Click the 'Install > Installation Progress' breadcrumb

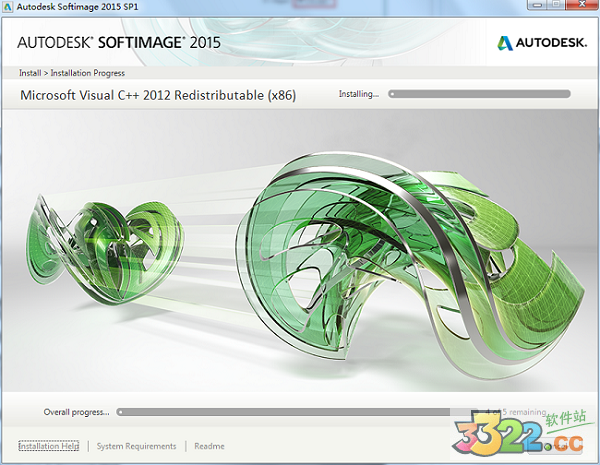pos(72,73)
